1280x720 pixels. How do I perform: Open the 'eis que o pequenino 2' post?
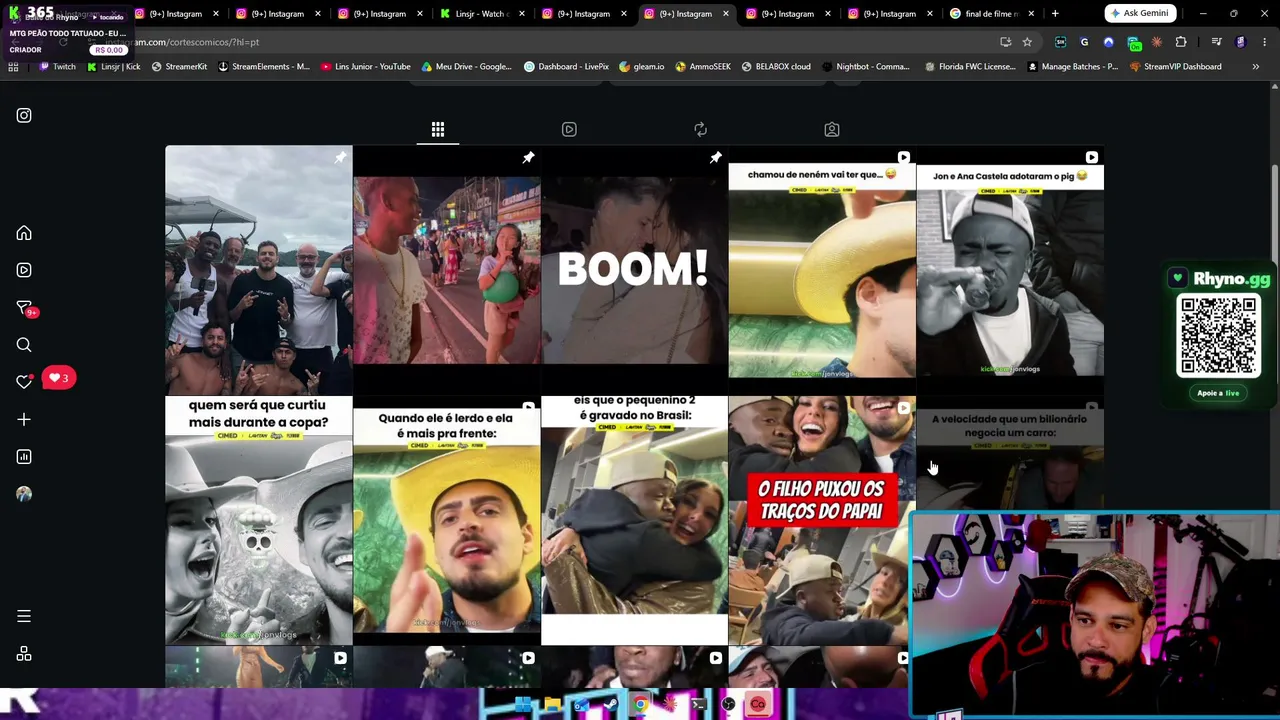click(x=634, y=520)
